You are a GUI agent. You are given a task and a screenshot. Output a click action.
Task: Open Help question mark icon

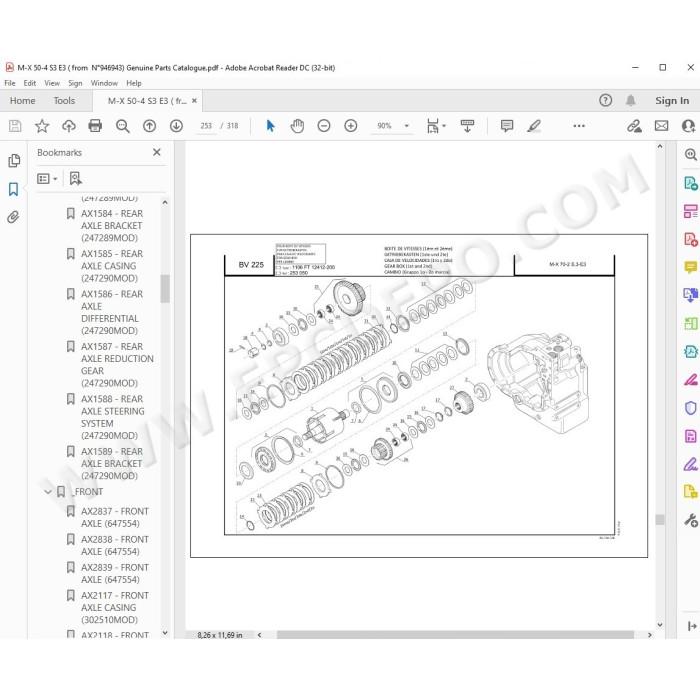(605, 100)
